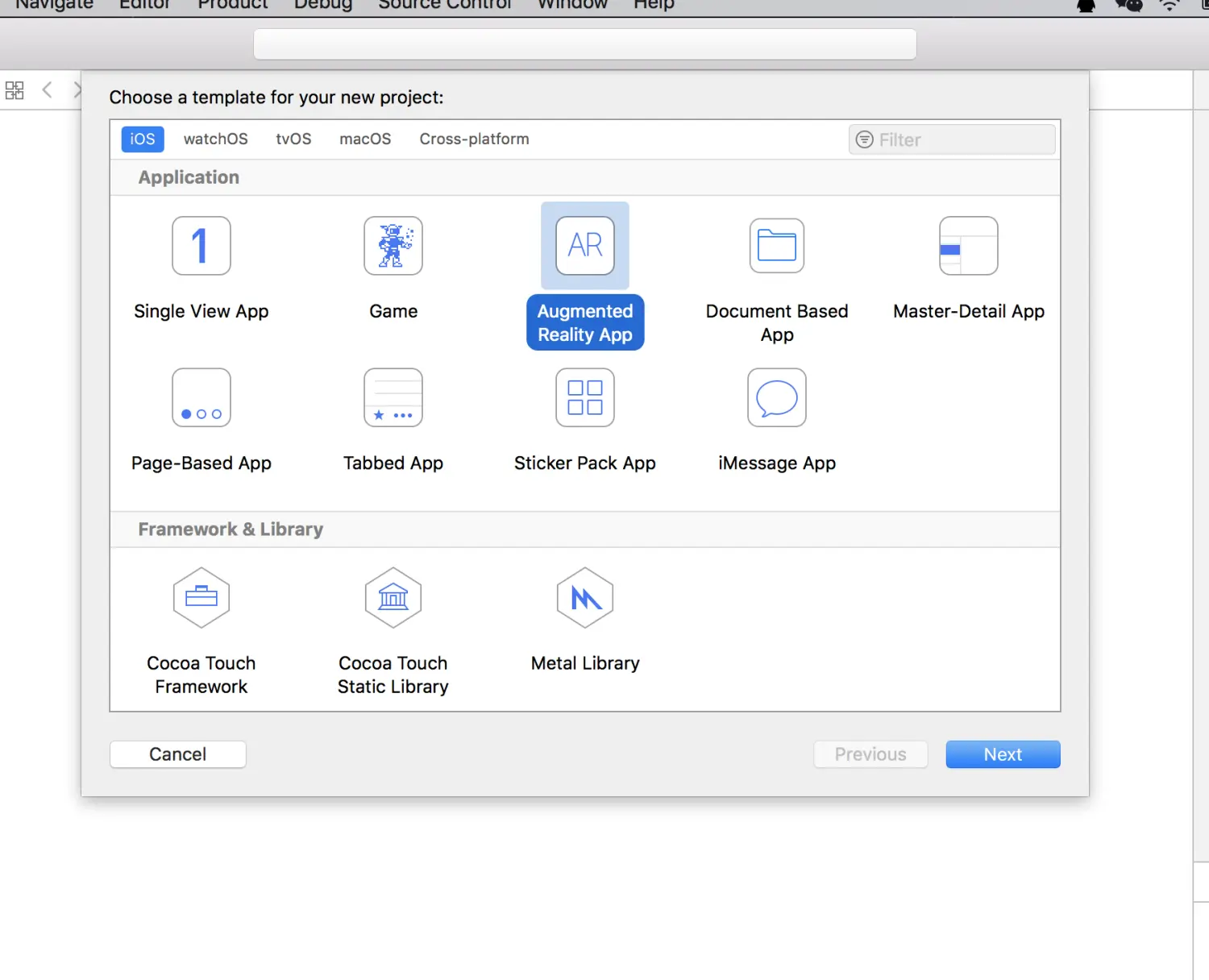Open the QQ penguin menu bar icon

tap(1086, 6)
